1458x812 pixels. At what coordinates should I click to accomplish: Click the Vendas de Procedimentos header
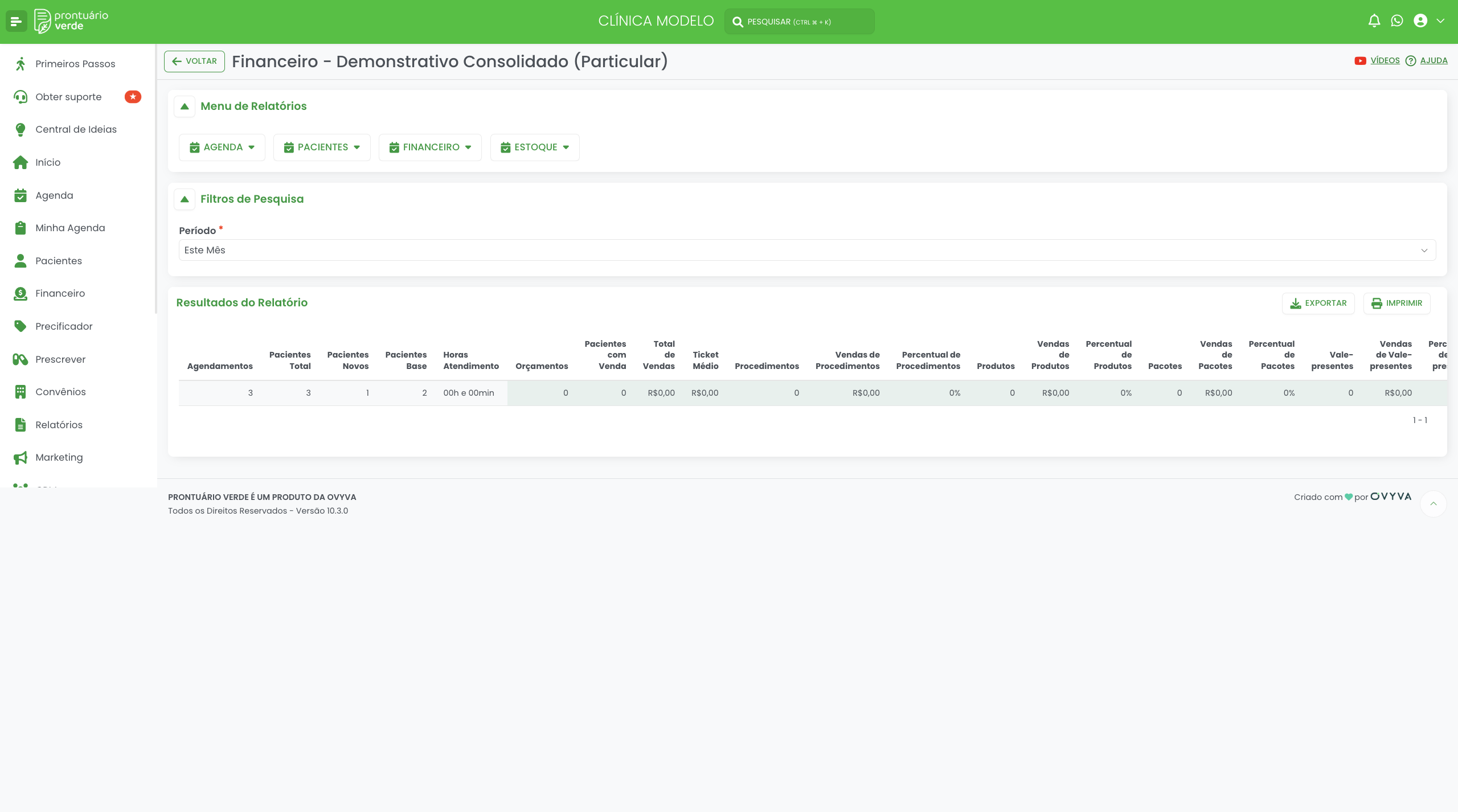[x=847, y=360]
